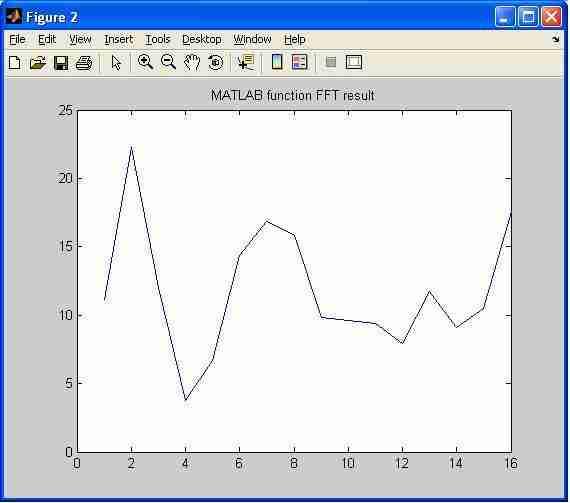Click the curve minimum at x equals 4
The width and height of the screenshot is (570, 503).
pos(185,400)
